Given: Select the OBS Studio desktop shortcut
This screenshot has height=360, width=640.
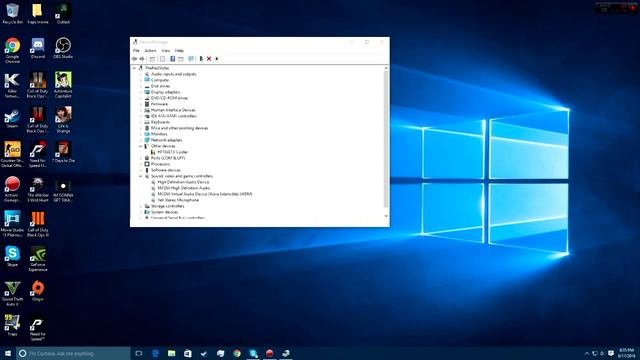Looking at the screenshot, I should (x=63, y=48).
